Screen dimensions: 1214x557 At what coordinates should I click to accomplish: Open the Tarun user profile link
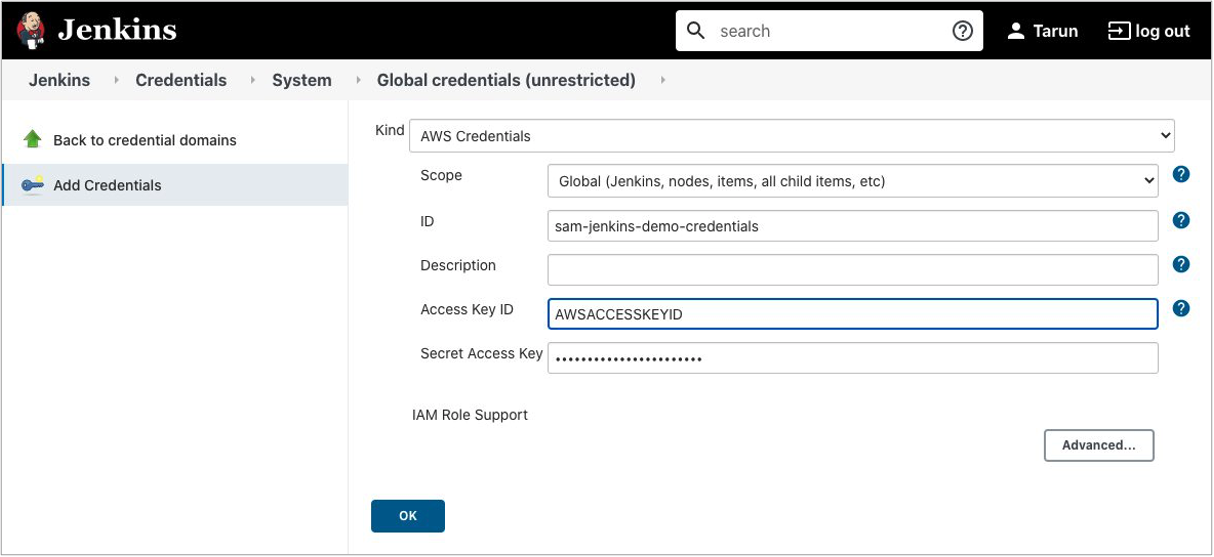[x=1055, y=31]
